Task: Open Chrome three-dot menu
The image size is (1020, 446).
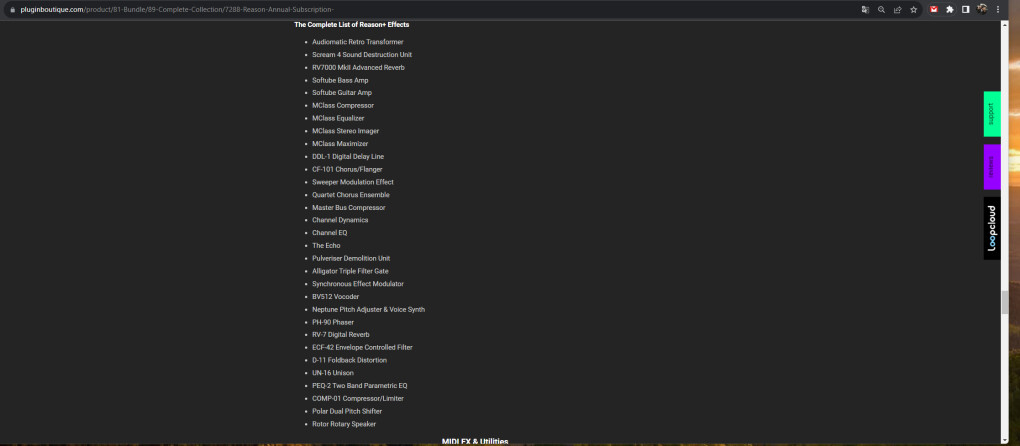Action: 998,10
